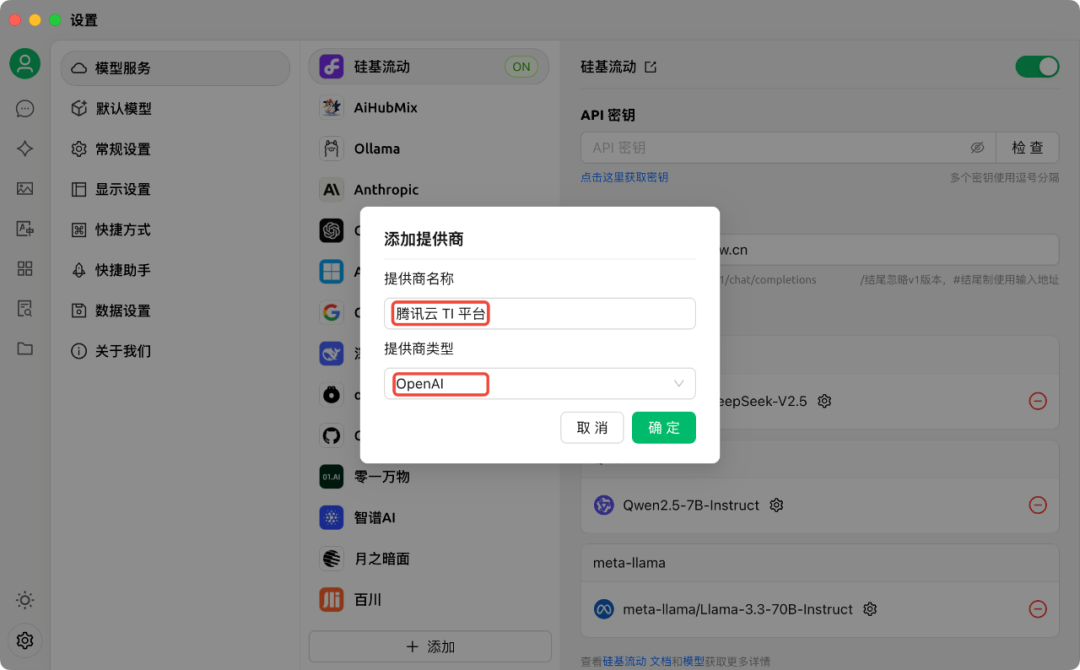Click 确定 to confirm the new provider
The image size is (1080, 670).
663,426
